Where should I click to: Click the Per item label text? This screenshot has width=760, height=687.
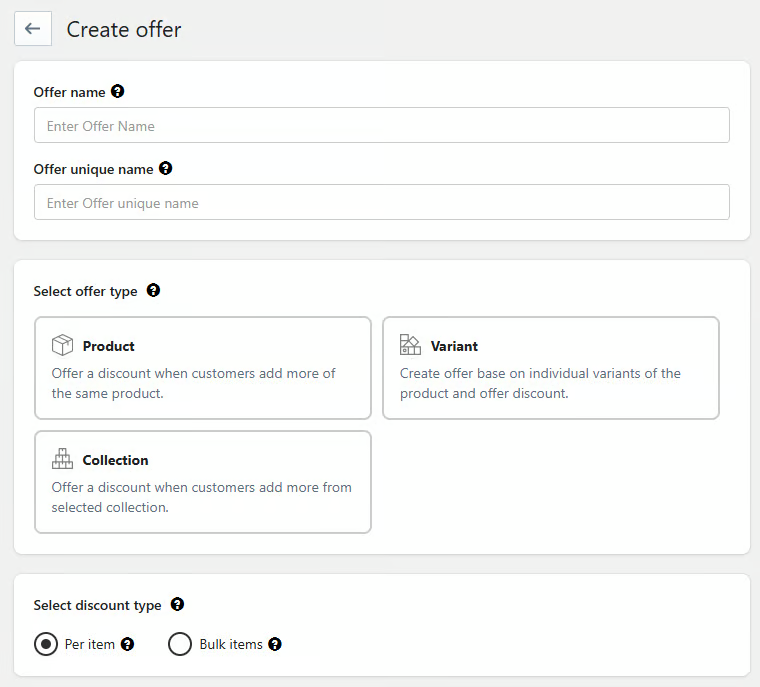point(90,645)
